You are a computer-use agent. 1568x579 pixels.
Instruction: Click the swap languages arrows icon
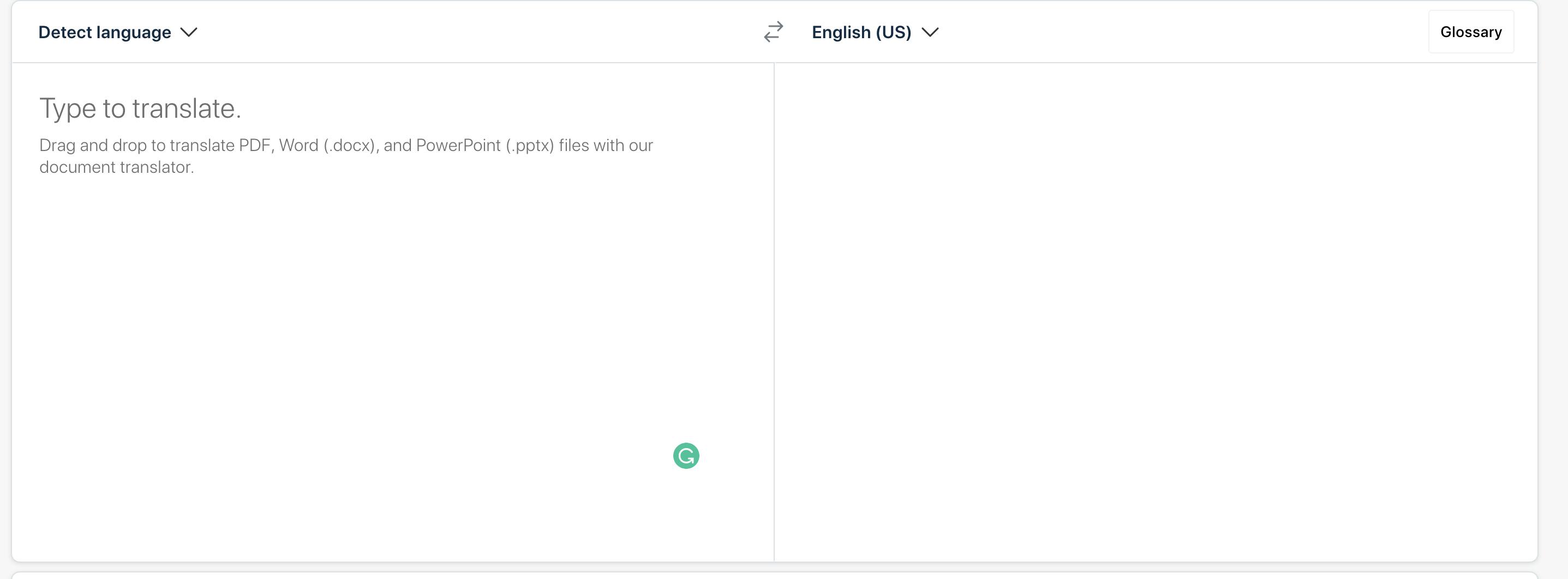773,32
